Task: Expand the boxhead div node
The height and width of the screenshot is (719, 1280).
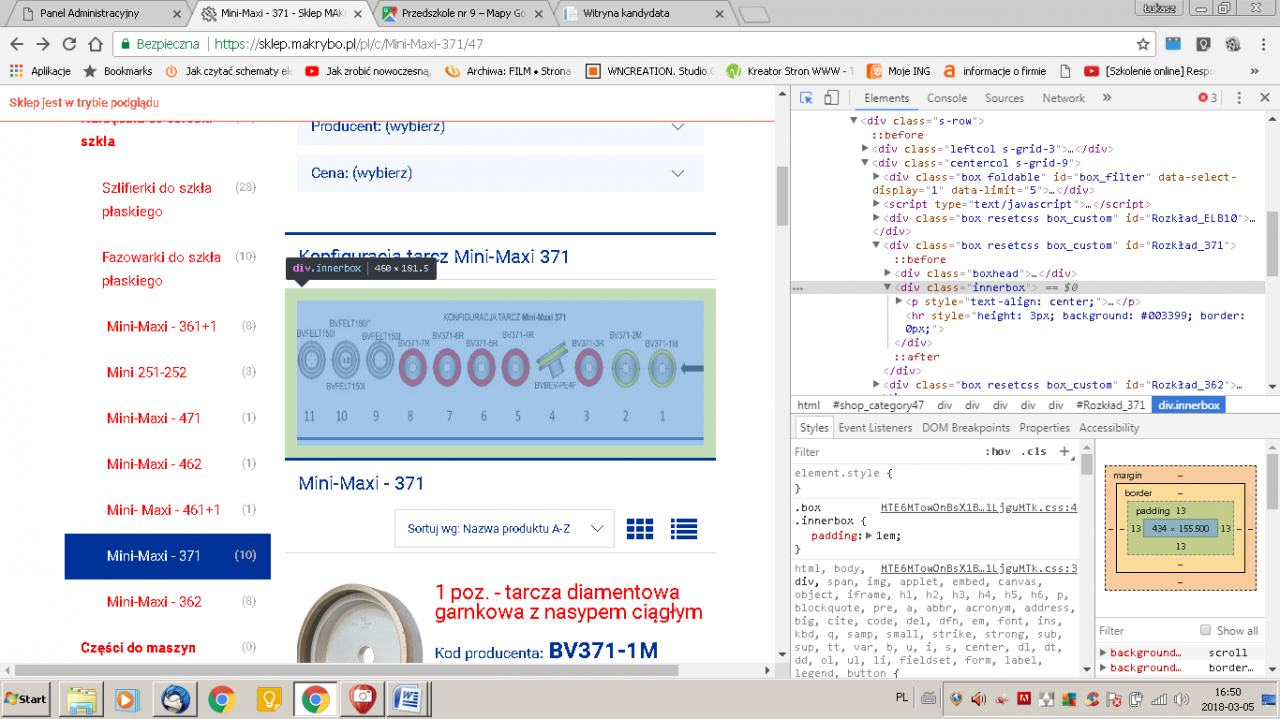Action: pyautogui.click(x=889, y=274)
